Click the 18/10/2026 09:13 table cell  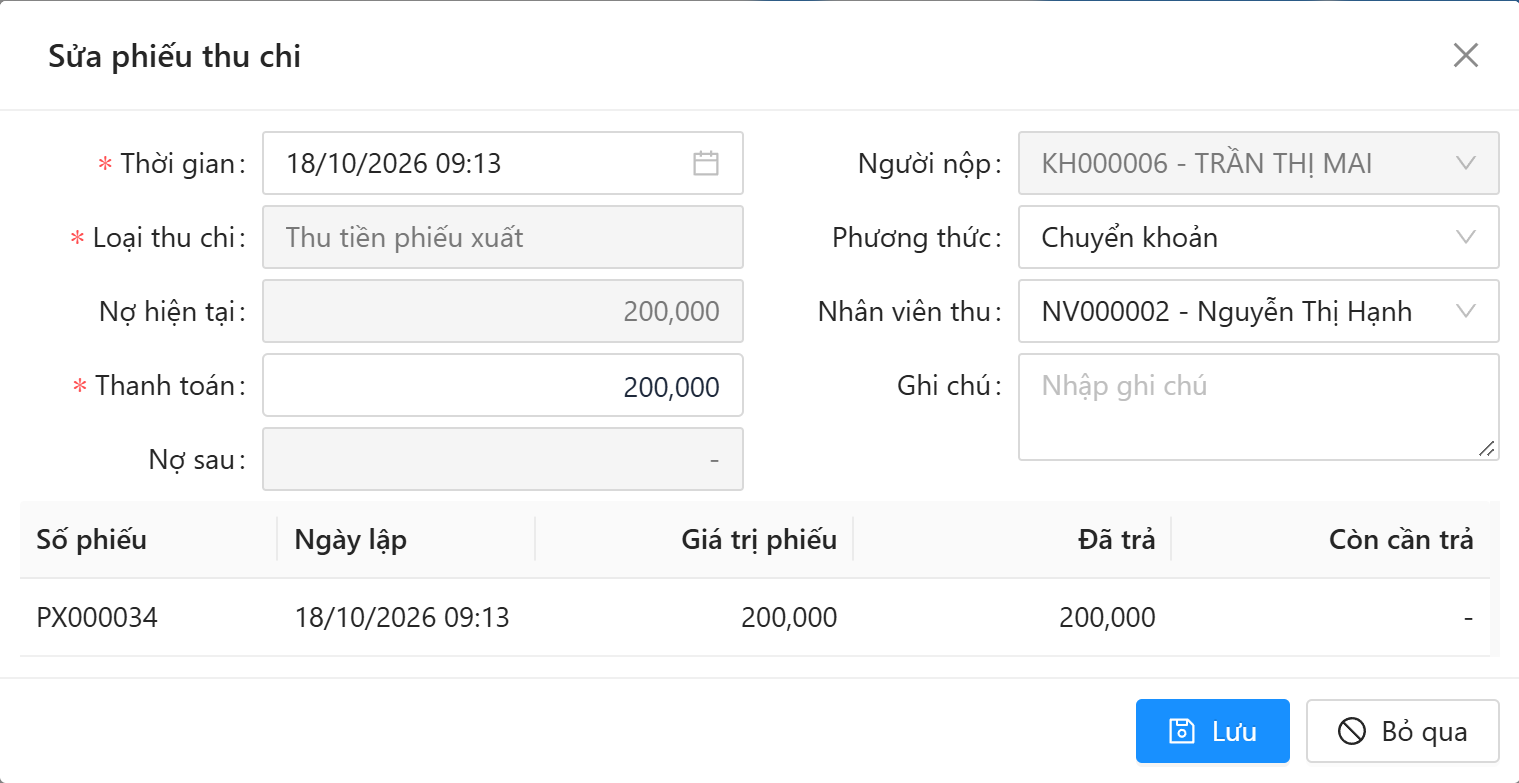click(x=406, y=618)
